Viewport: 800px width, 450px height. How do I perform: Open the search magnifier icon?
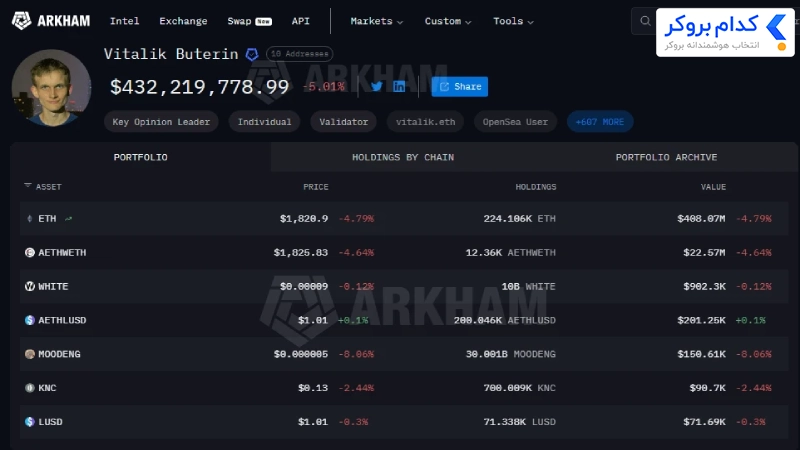[645, 21]
